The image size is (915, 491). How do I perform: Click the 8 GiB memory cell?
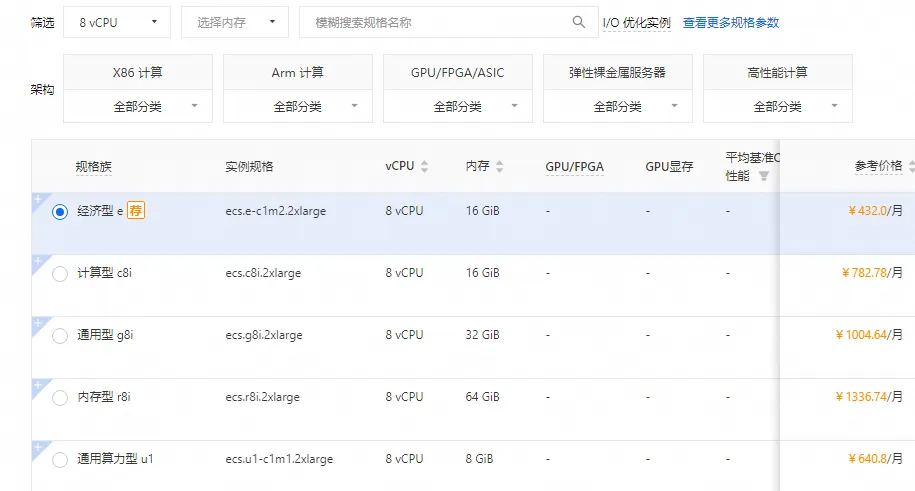[479, 458]
